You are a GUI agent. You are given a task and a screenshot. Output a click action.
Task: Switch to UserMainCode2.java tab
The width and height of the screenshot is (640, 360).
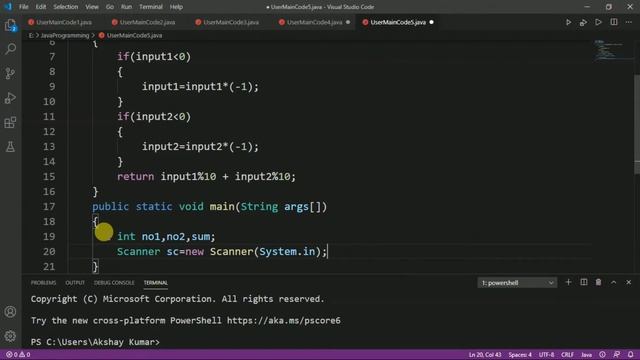point(147,22)
